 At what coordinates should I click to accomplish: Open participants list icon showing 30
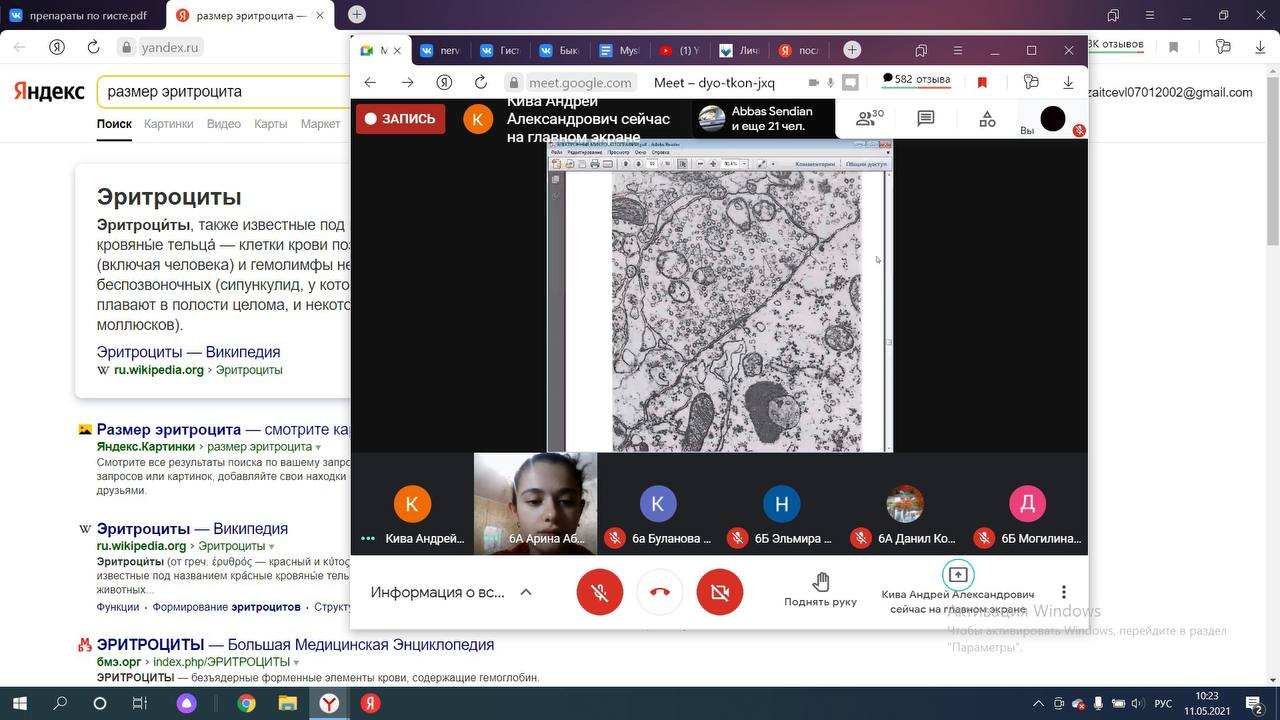pyautogui.click(x=870, y=119)
